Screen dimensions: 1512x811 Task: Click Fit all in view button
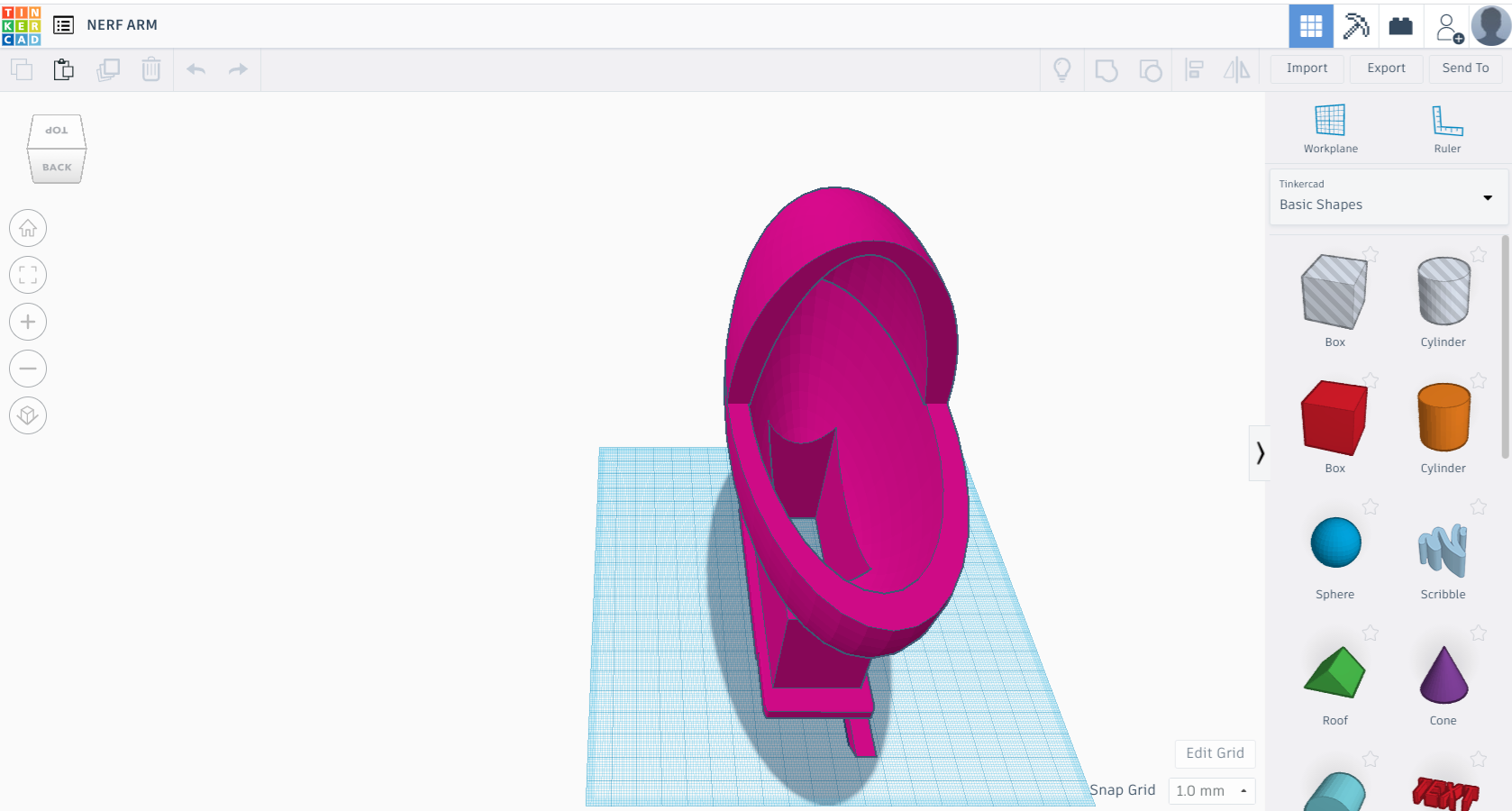pyautogui.click(x=28, y=275)
